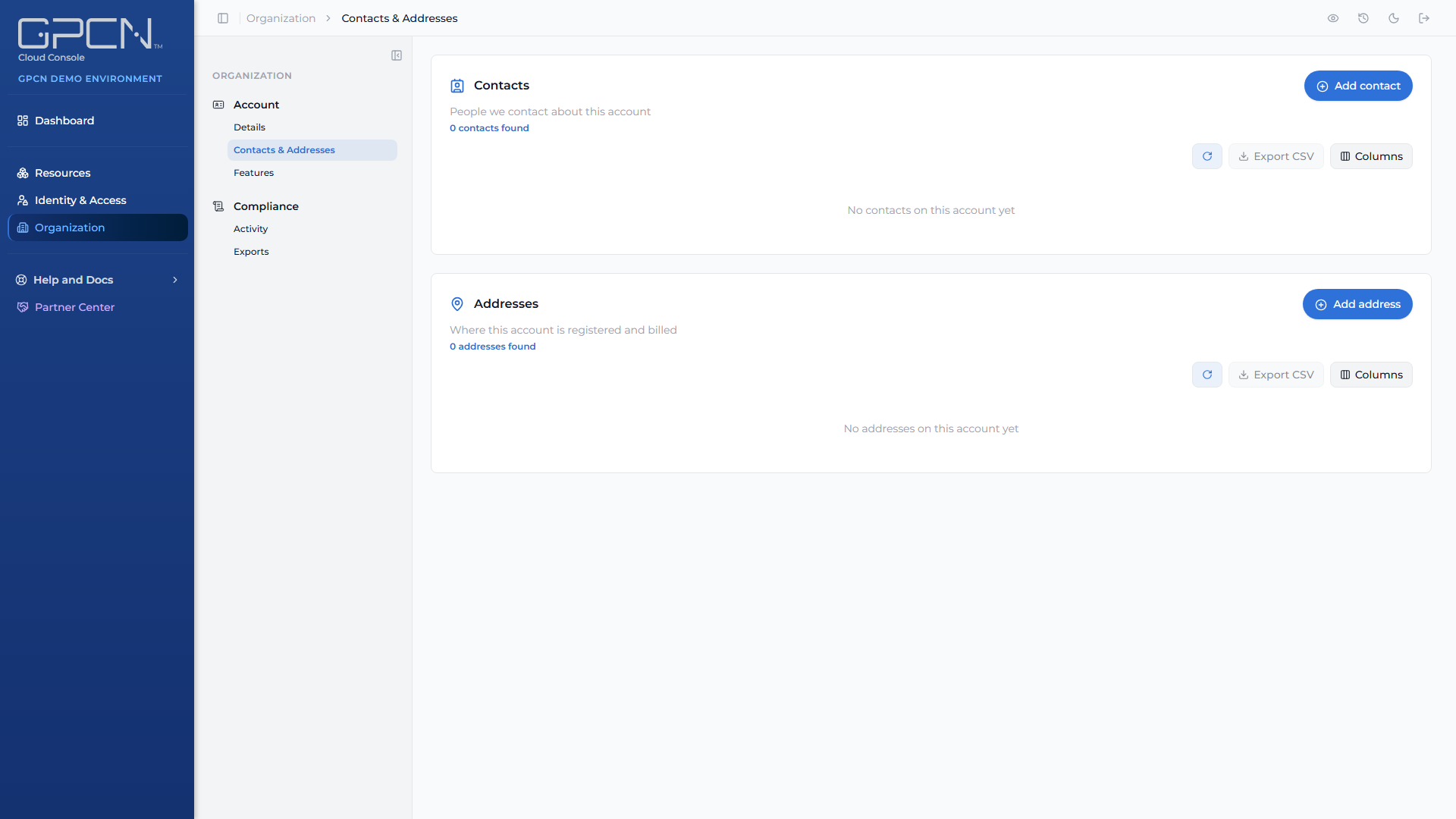This screenshot has width=1456, height=819.
Task: Click the Addresses location pin icon
Action: (457, 304)
